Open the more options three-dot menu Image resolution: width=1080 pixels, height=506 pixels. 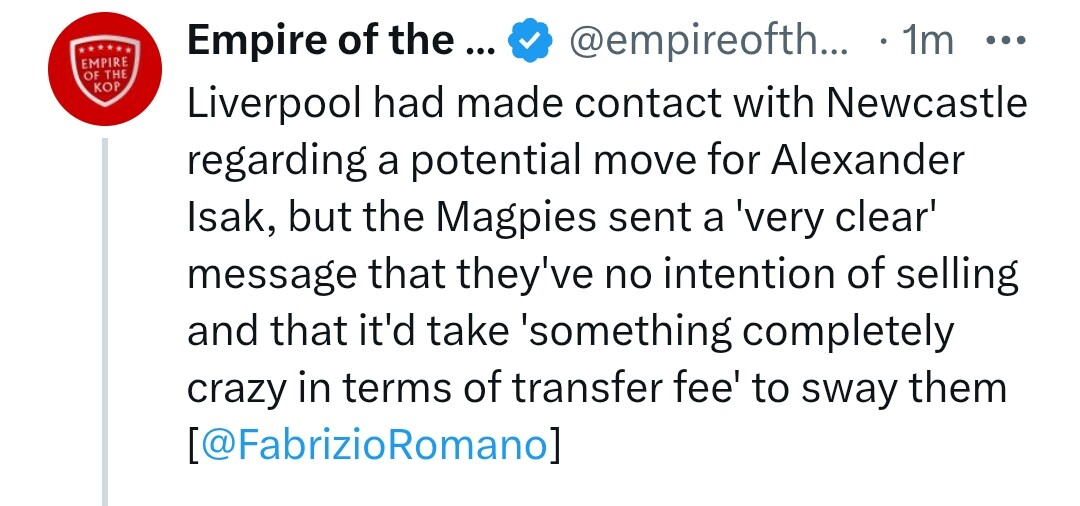(x=1006, y=41)
